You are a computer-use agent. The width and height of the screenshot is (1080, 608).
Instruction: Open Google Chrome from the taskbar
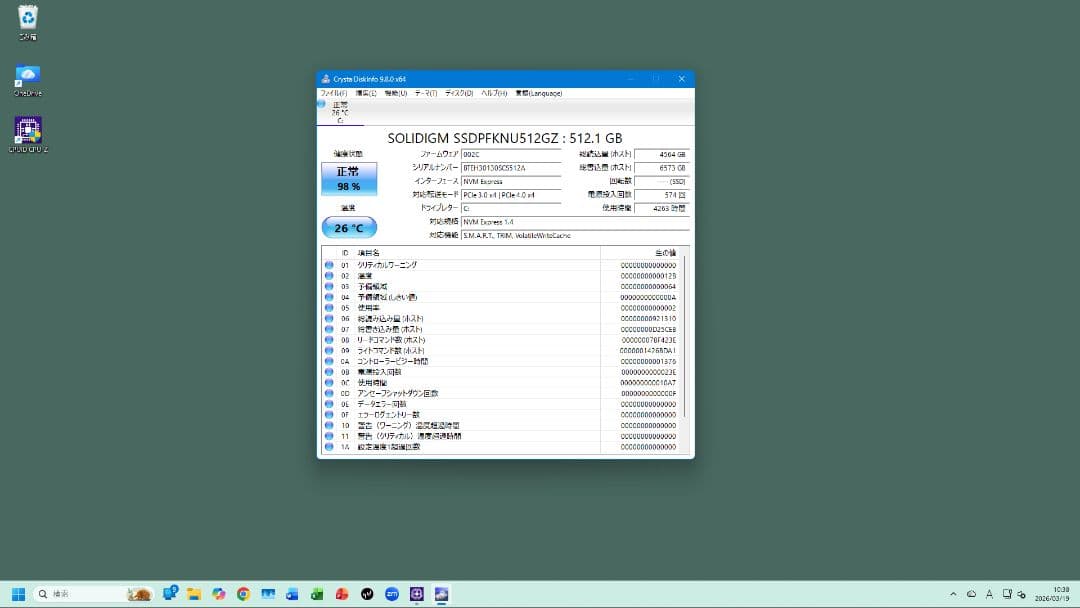coord(243,594)
